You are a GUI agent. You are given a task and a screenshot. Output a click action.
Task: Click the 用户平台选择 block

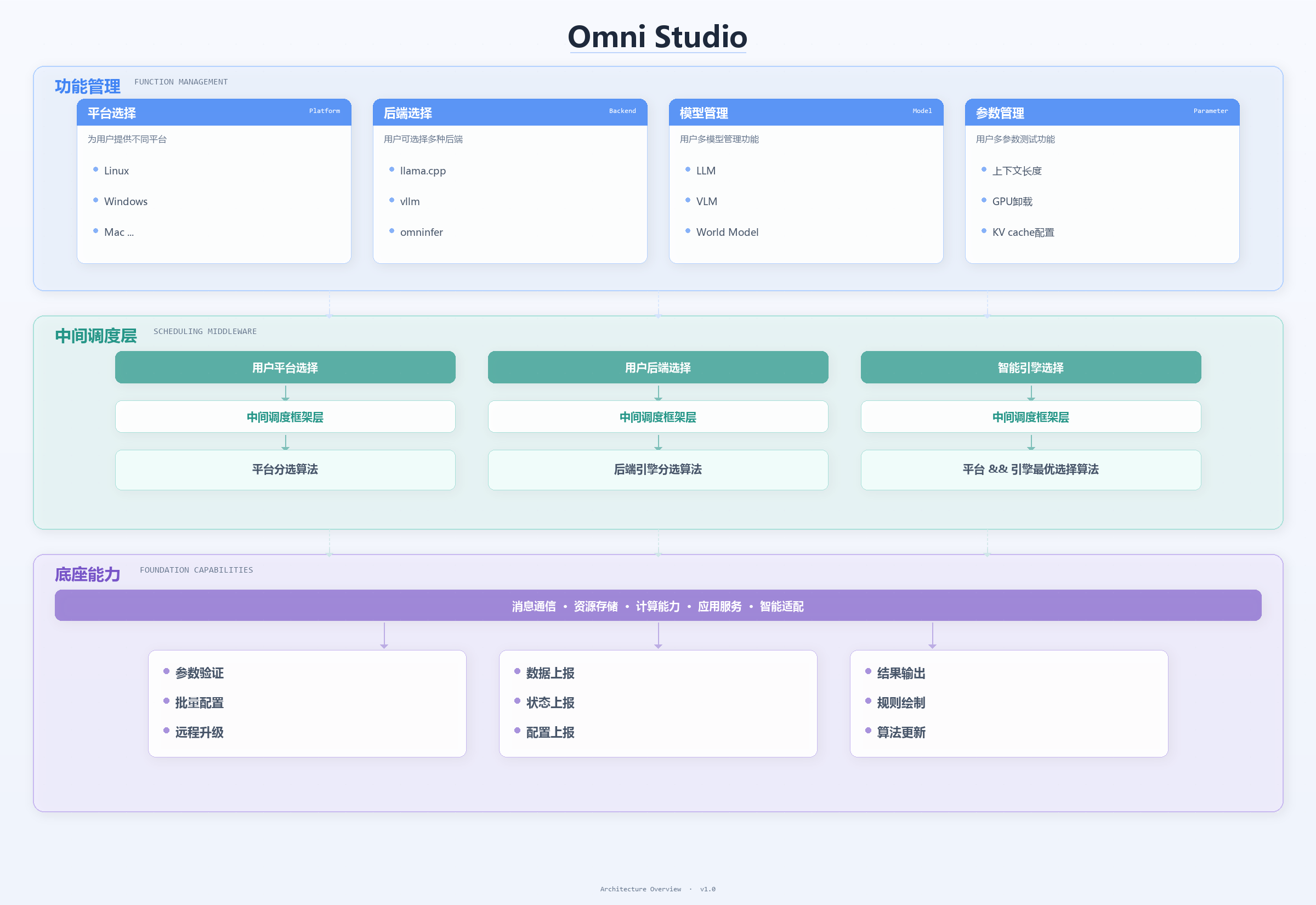click(285, 367)
